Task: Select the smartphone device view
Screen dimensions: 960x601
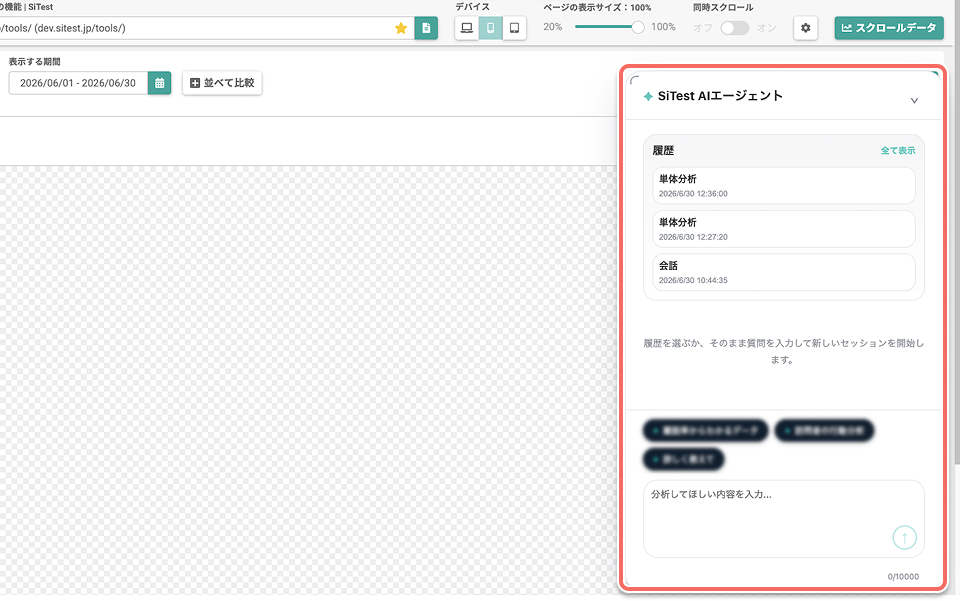Action: click(x=490, y=28)
